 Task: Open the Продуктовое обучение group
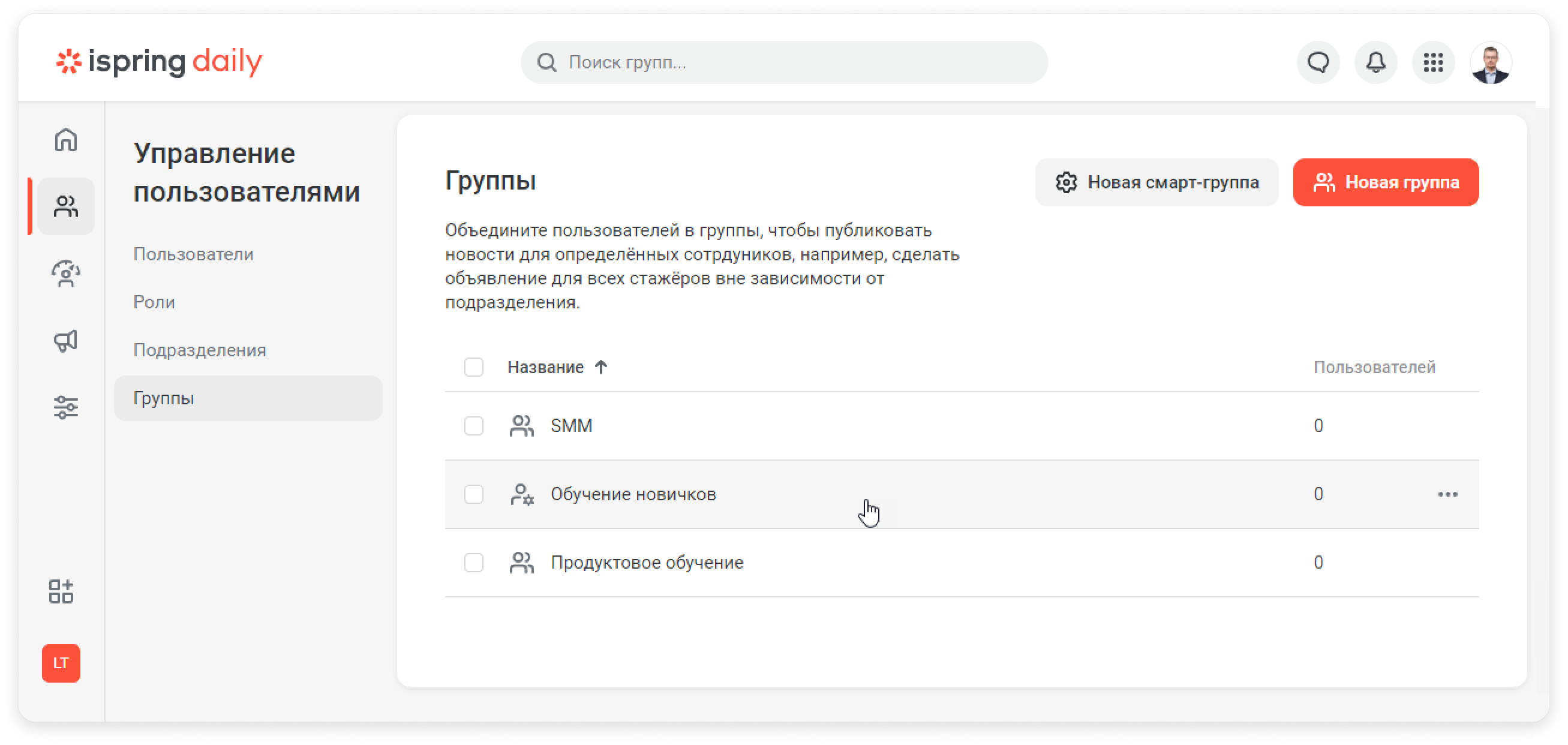[647, 563]
